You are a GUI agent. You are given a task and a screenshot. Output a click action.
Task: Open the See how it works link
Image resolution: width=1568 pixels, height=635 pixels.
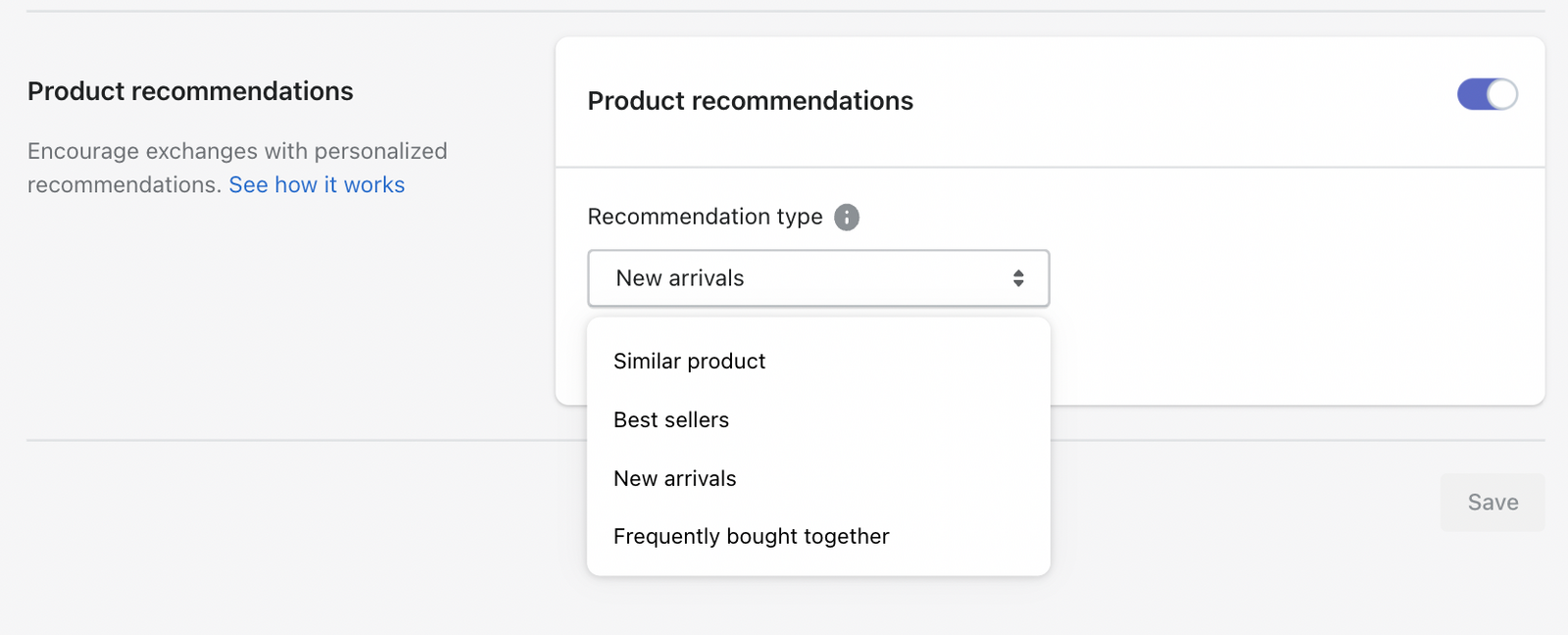pos(317,185)
